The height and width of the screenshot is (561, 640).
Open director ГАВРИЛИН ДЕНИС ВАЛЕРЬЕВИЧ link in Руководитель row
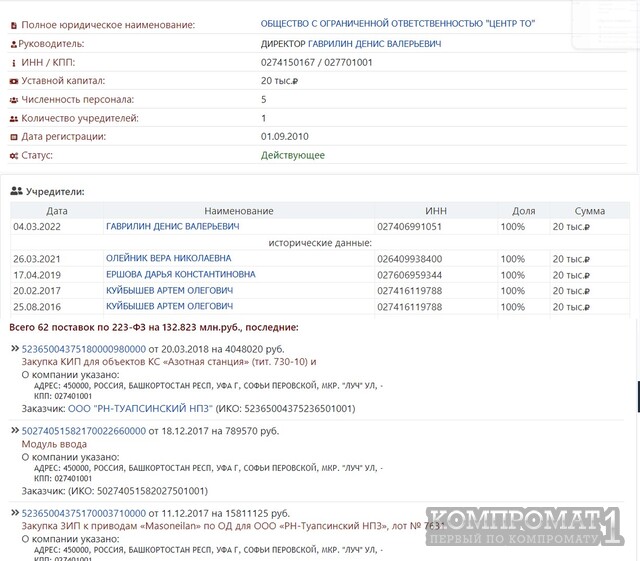374,44
